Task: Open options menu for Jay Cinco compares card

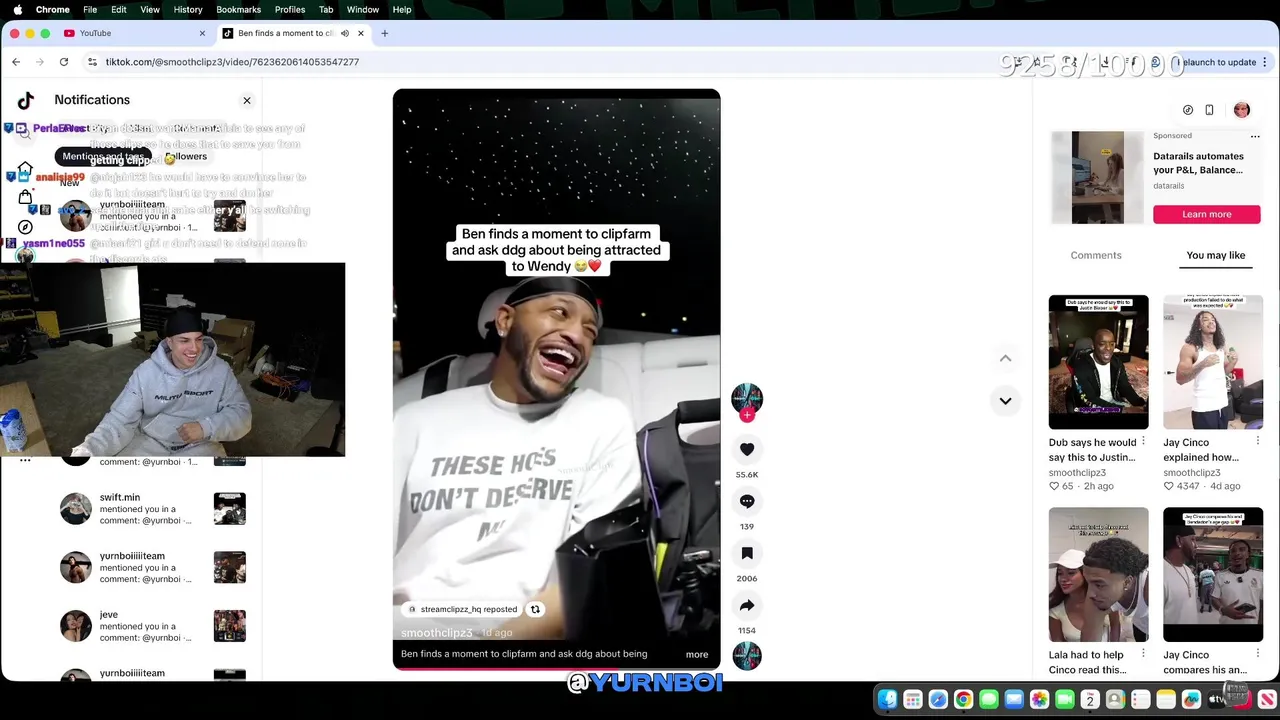Action: pos(1257,653)
